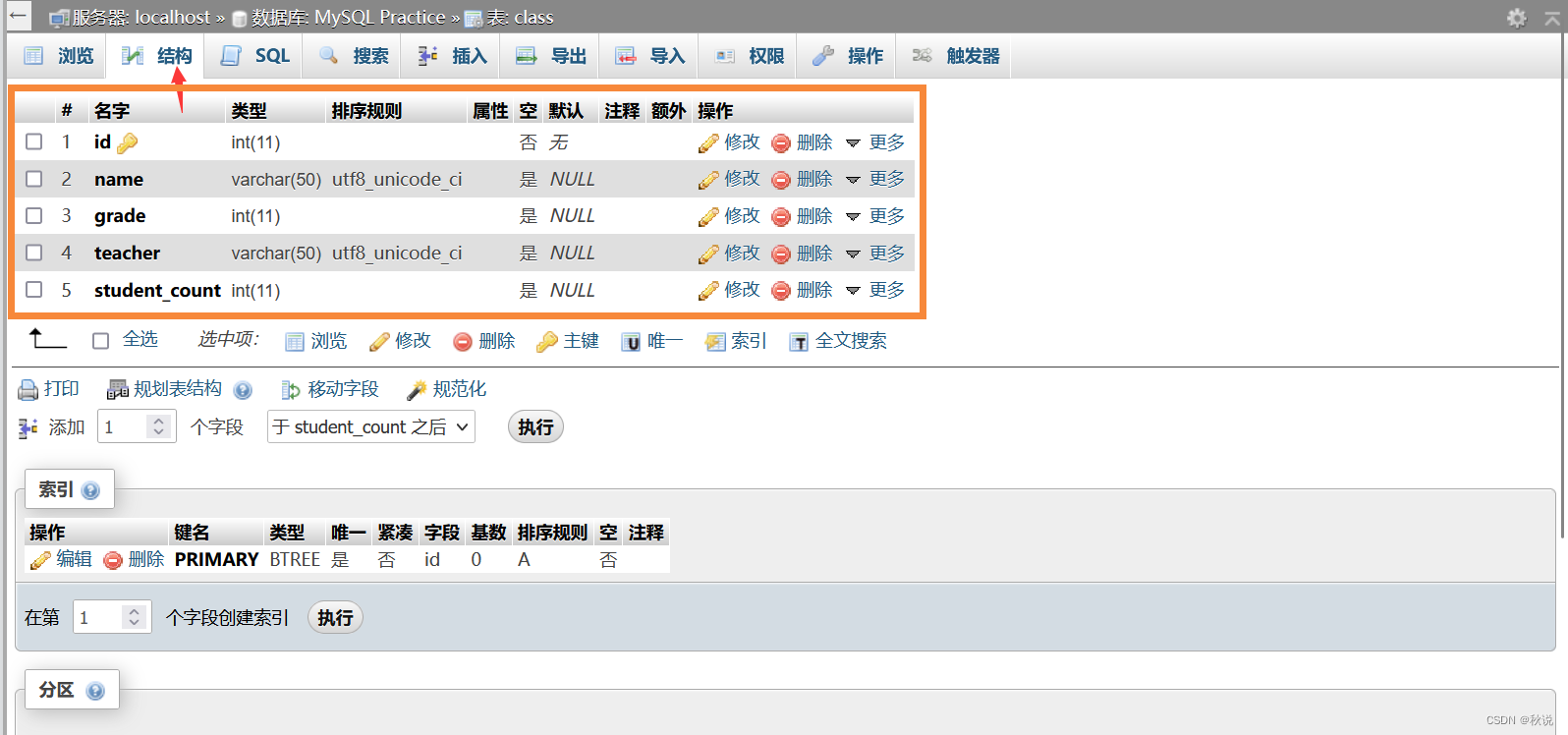Click stepper arrows of add-columns count field

pyautogui.click(x=158, y=426)
